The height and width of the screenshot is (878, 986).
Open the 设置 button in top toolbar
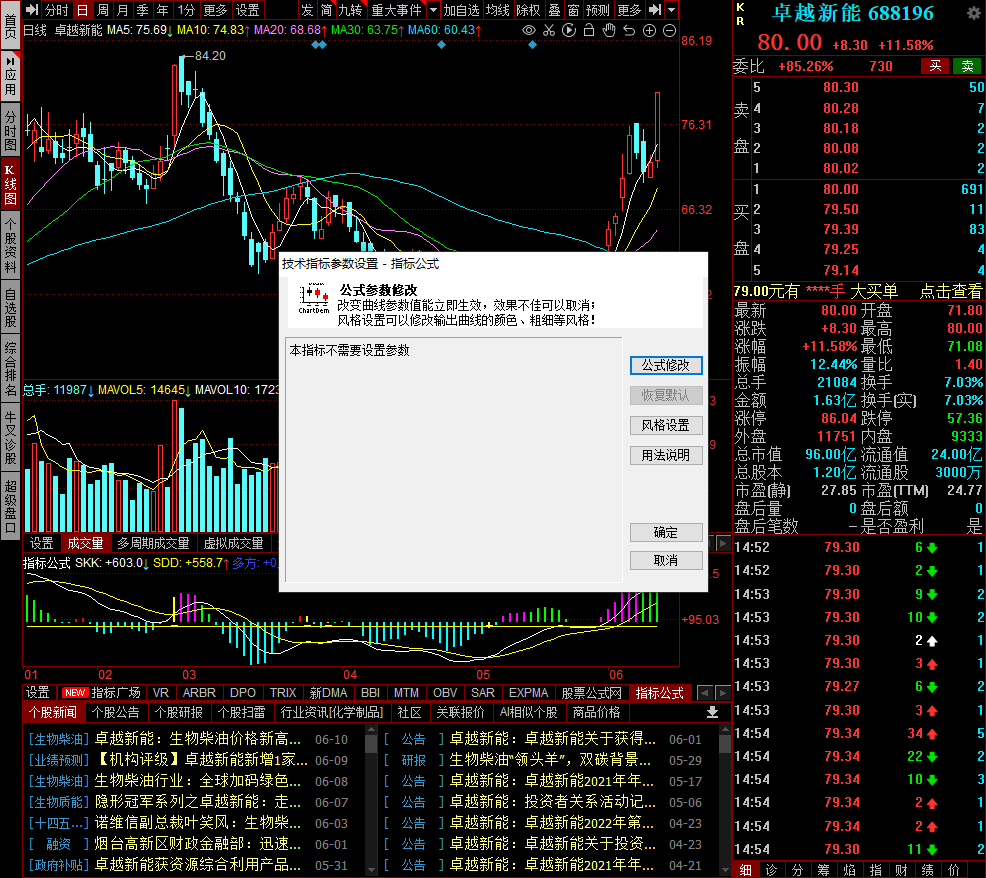tap(247, 9)
